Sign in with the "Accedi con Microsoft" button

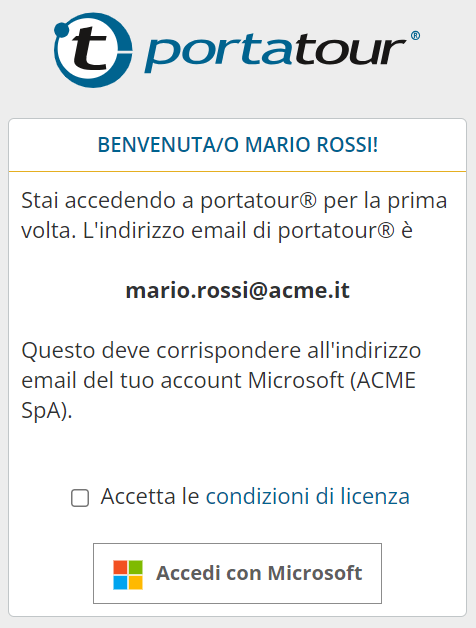tap(237, 574)
